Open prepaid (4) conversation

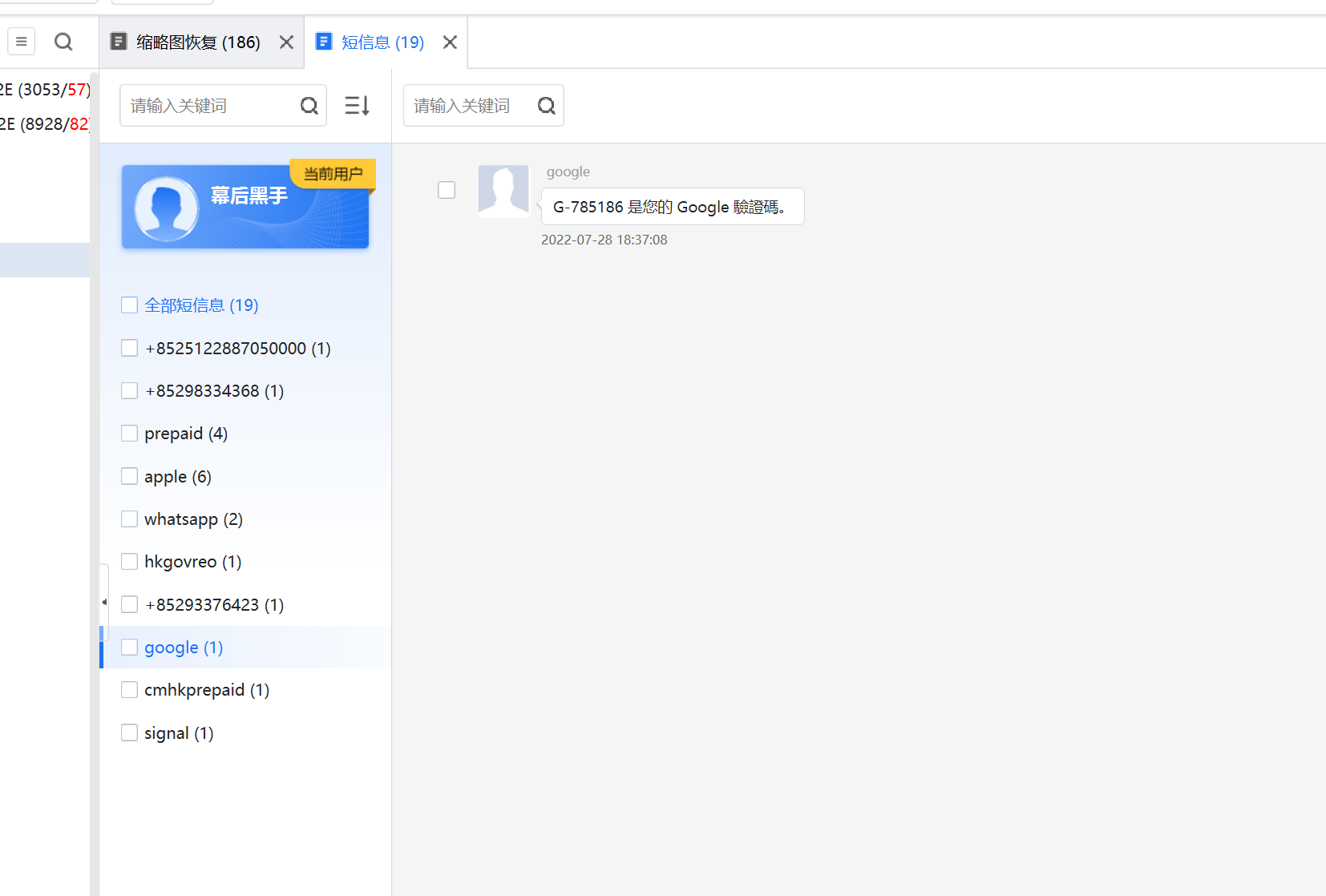point(186,434)
